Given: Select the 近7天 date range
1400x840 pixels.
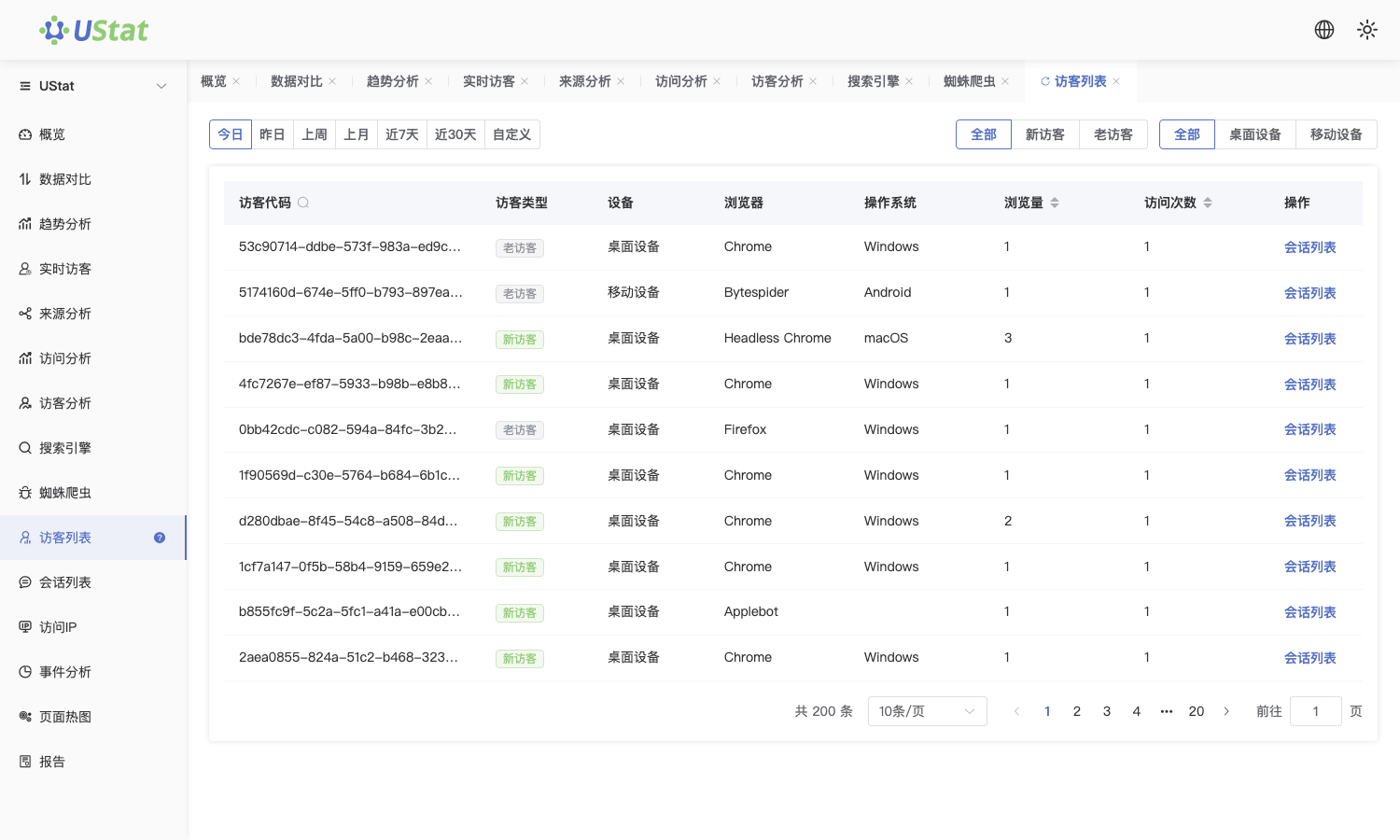Looking at the screenshot, I should tap(402, 134).
